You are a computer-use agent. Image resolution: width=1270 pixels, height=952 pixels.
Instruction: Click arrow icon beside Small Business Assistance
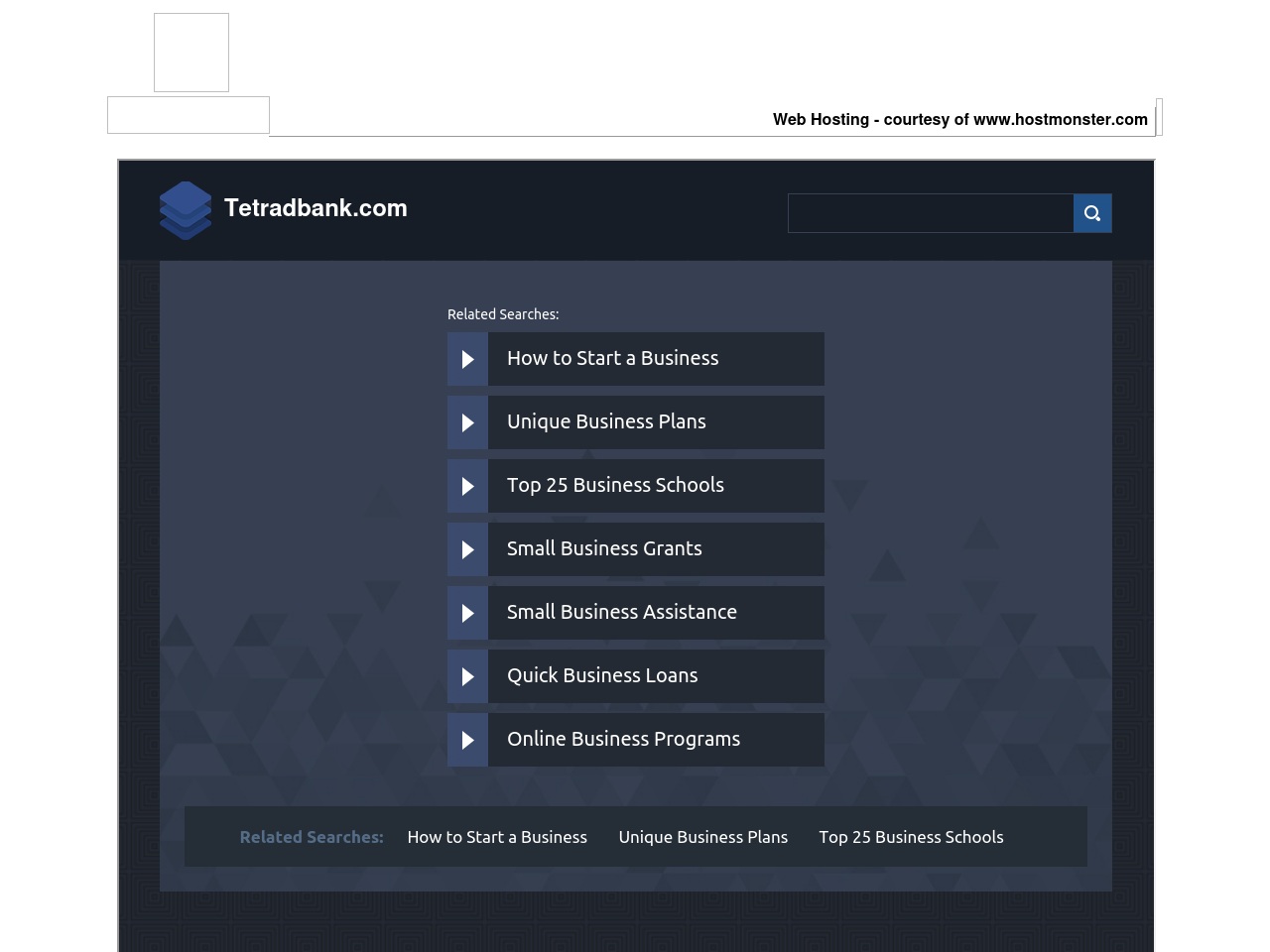(467, 613)
